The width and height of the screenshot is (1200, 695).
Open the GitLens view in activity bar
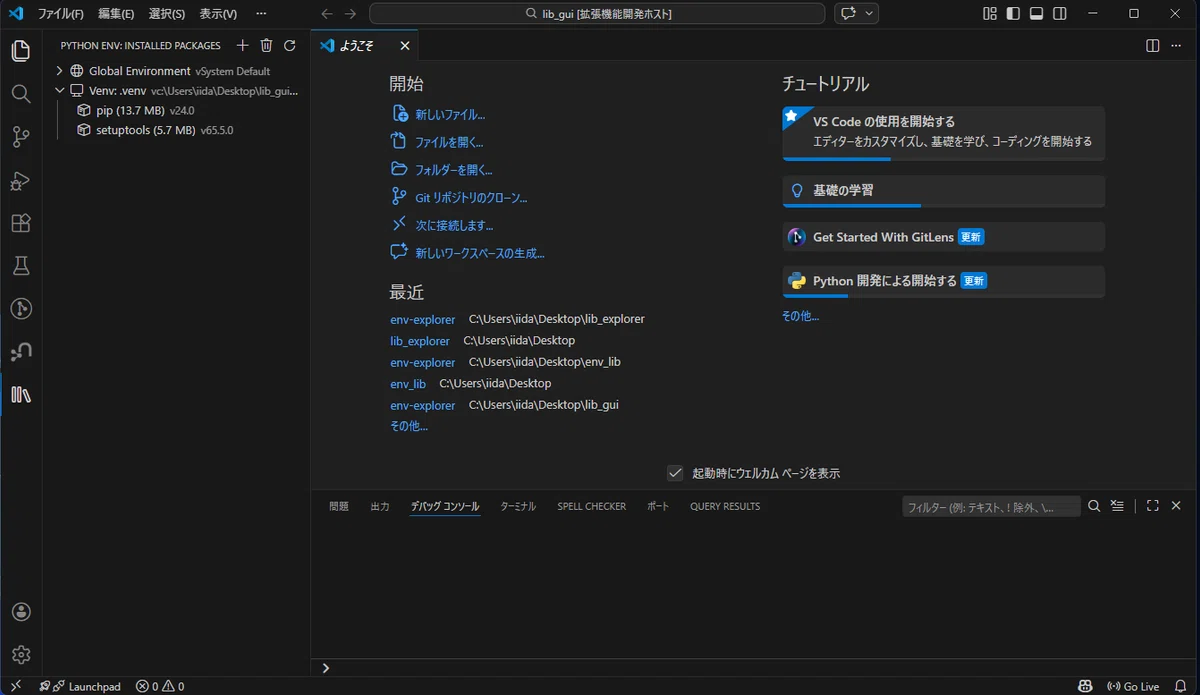21,309
